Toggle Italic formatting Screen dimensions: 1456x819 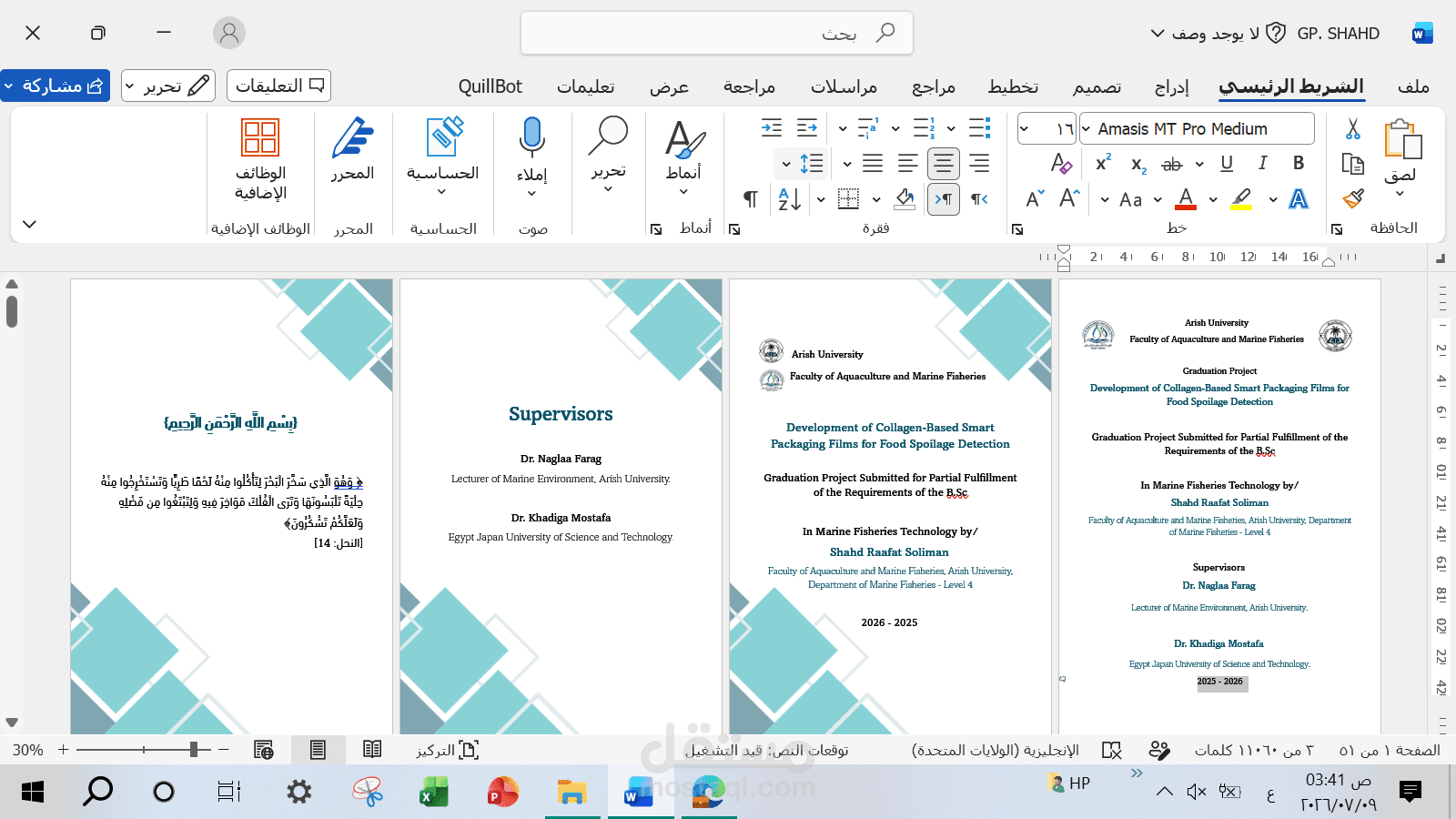pos(1262,163)
